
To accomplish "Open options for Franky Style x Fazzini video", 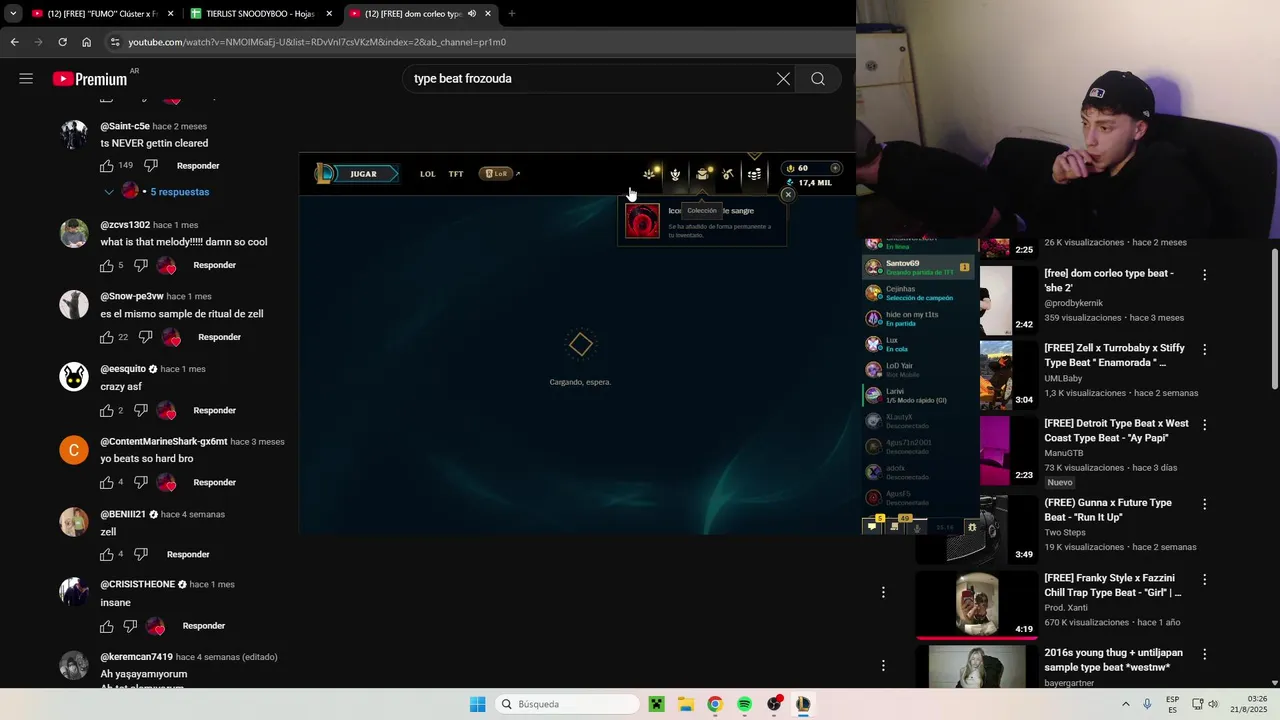I will [1205, 579].
